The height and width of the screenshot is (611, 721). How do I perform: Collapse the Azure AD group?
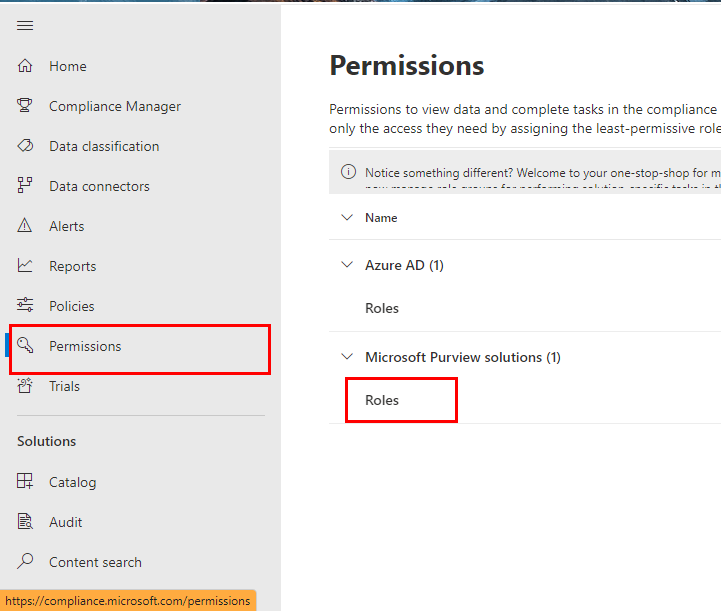tap(347, 264)
